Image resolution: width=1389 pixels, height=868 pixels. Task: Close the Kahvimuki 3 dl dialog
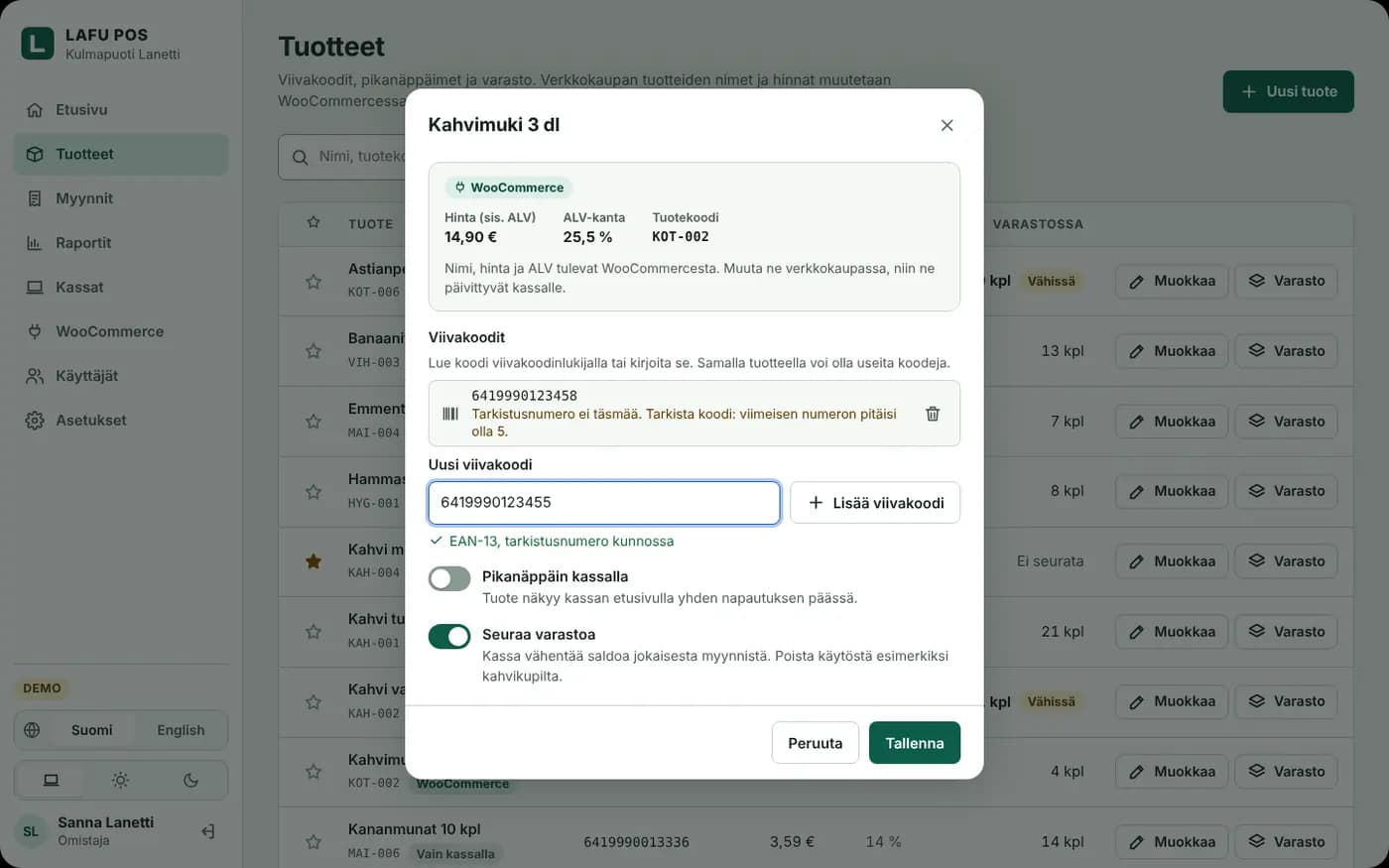[947, 125]
